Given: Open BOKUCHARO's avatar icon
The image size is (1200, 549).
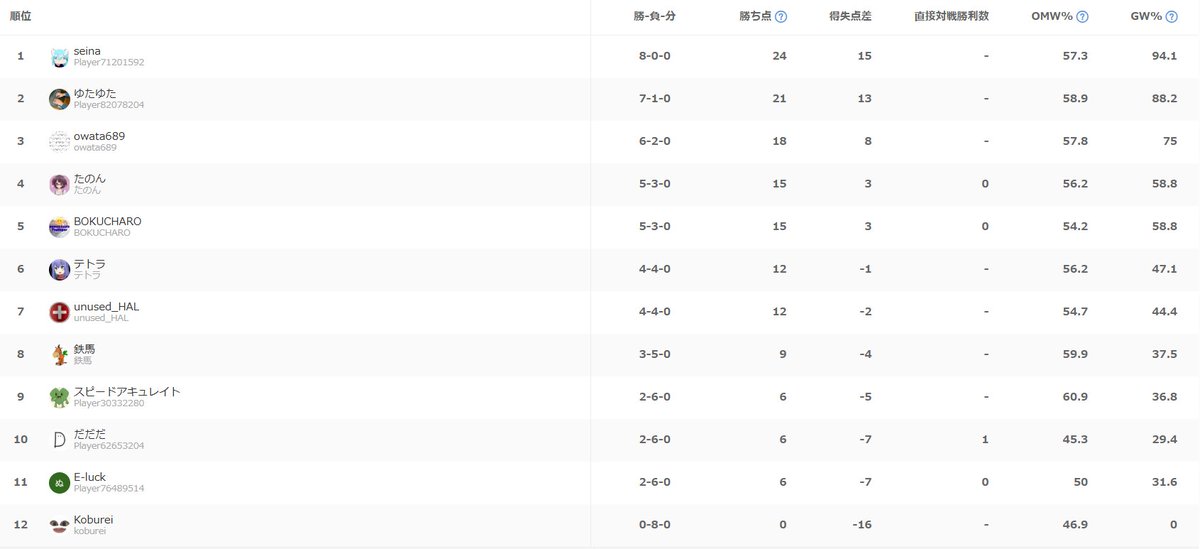Looking at the screenshot, I should coord(60,227).
